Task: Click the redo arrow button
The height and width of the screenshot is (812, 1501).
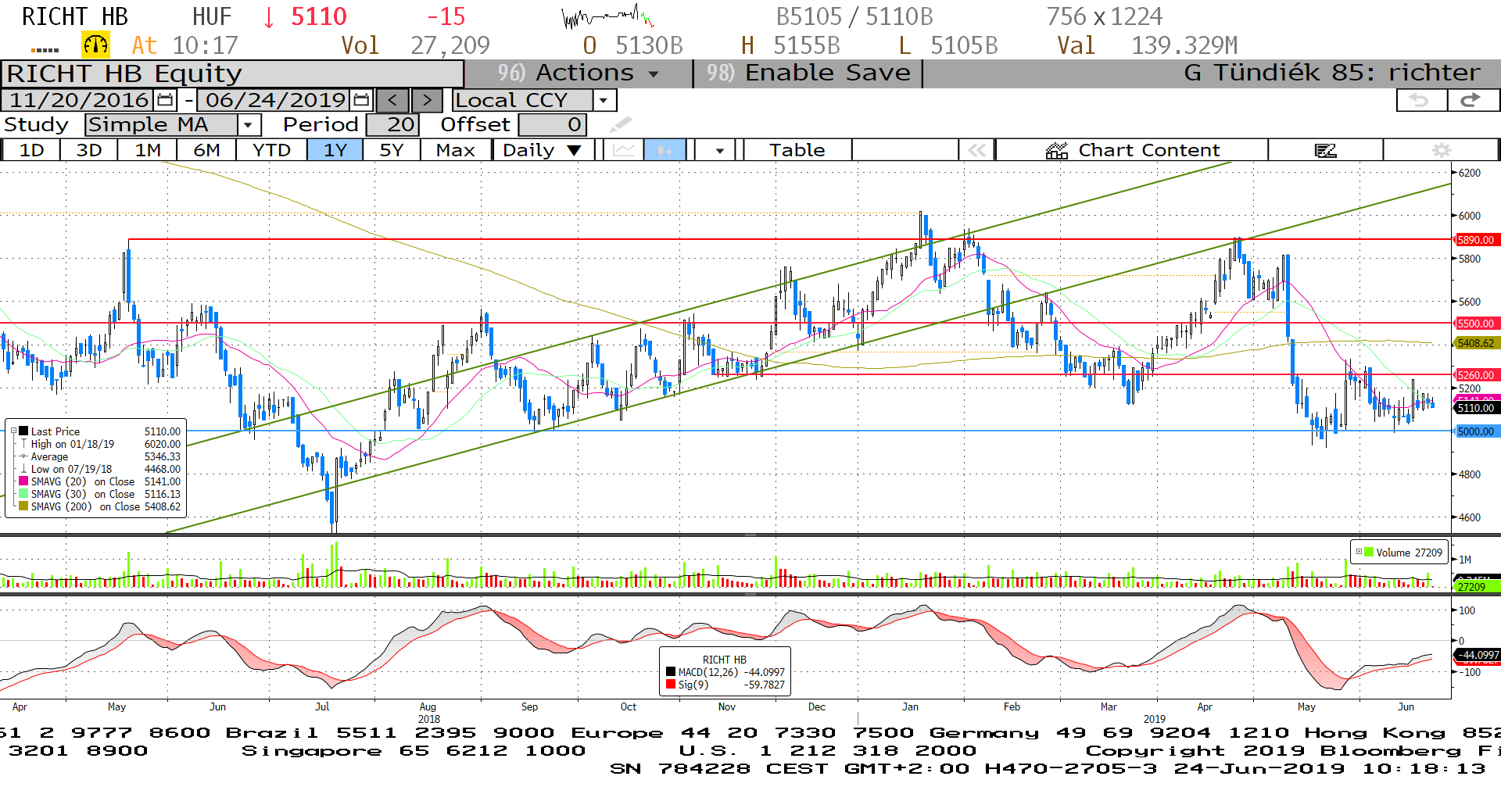Action: tap(1472, 100)
